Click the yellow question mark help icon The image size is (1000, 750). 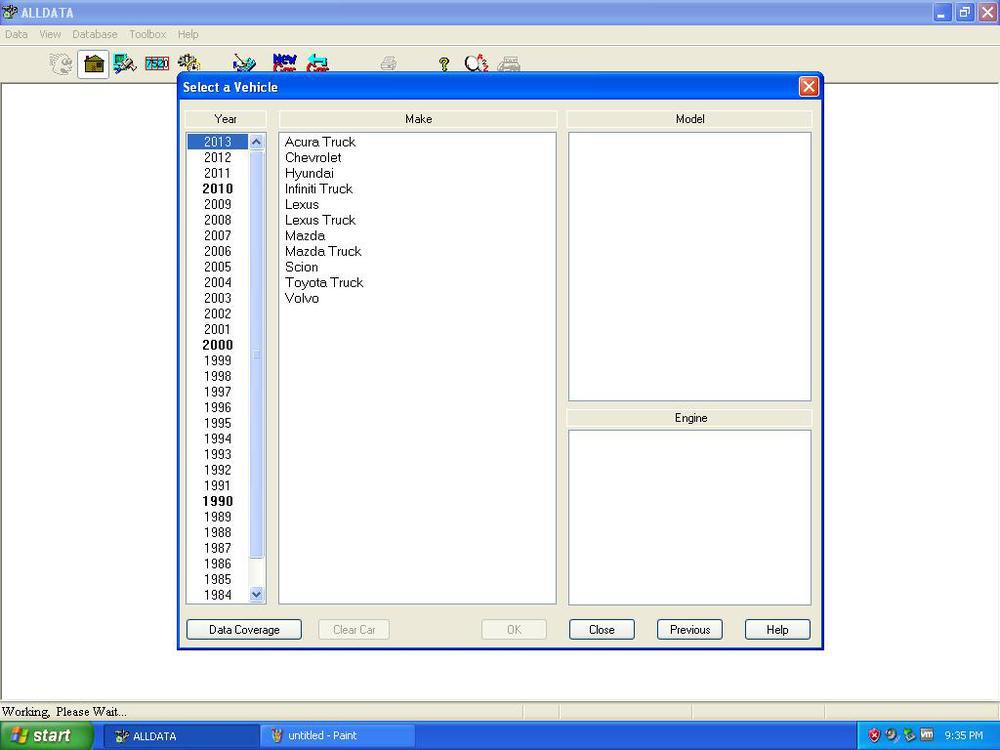point(444,64)
